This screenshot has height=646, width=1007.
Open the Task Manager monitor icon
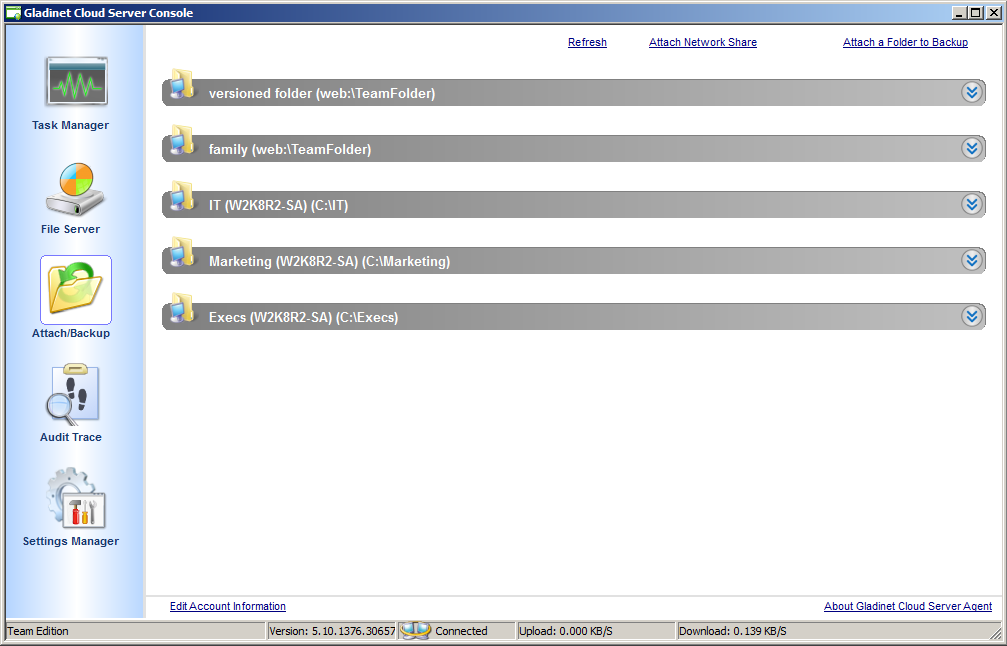pyautogui.click(x=76, y=81)
